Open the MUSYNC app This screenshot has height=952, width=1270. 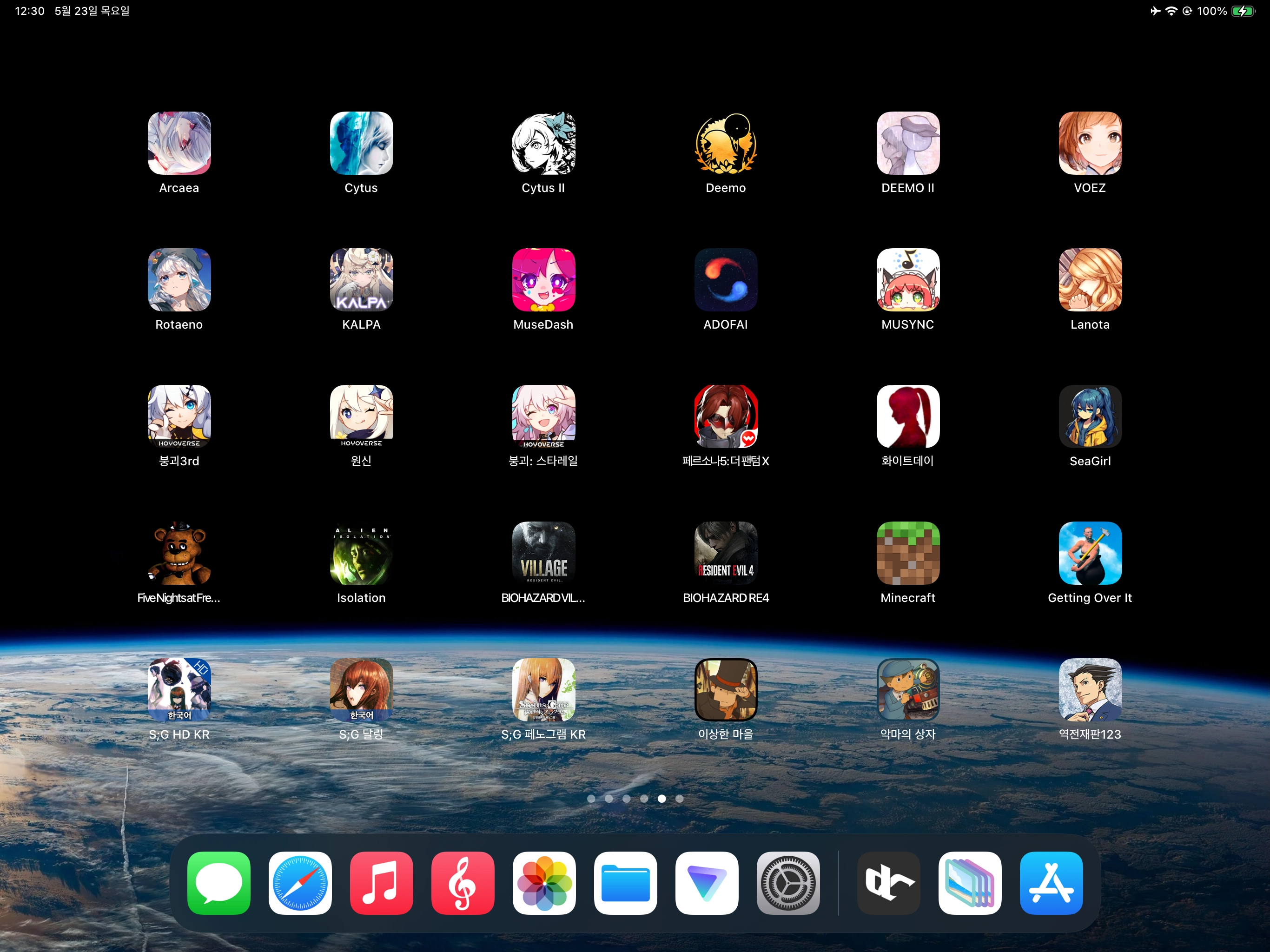point(908,280)
